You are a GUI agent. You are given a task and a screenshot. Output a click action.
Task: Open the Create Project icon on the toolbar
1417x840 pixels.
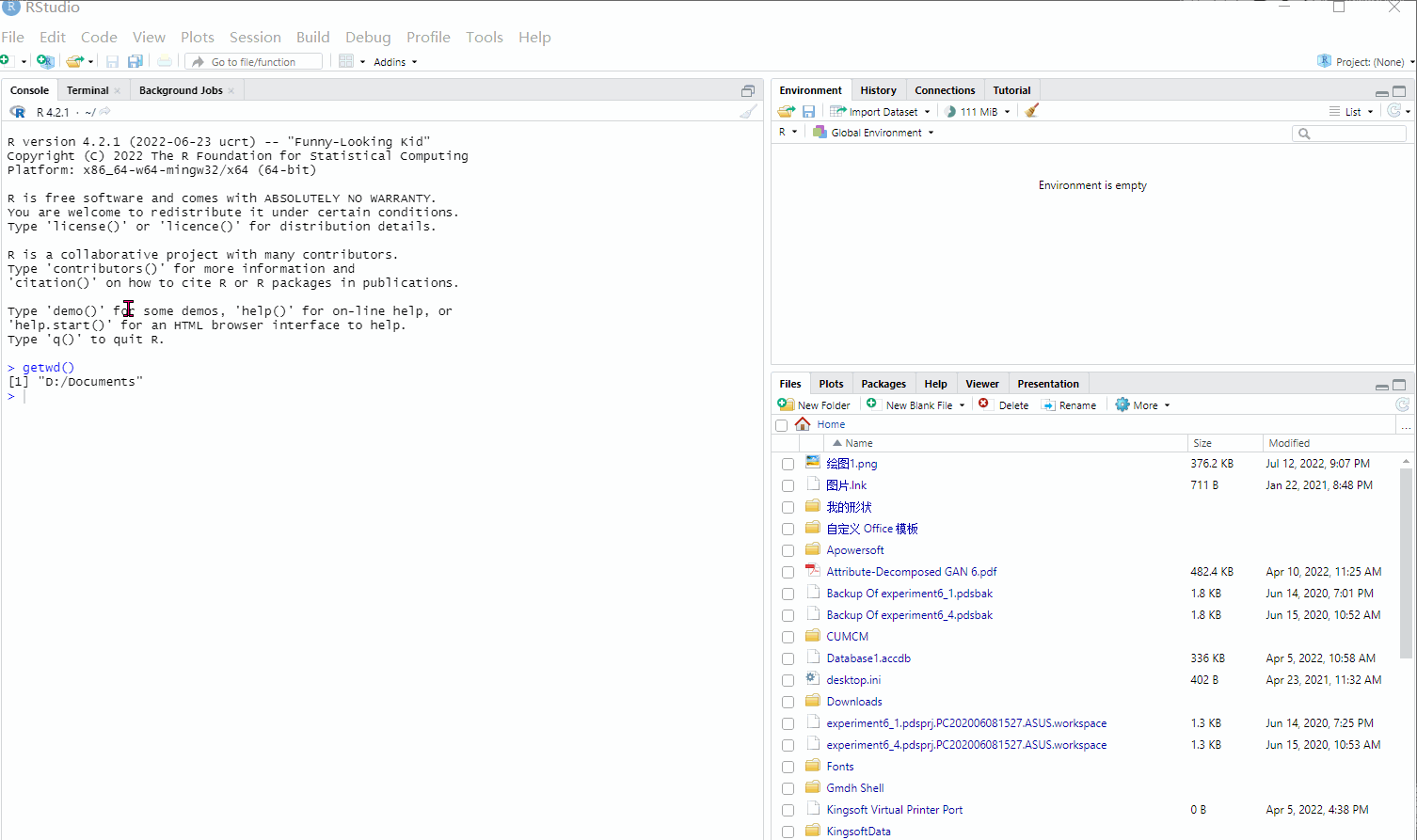[x=45, y=60]
